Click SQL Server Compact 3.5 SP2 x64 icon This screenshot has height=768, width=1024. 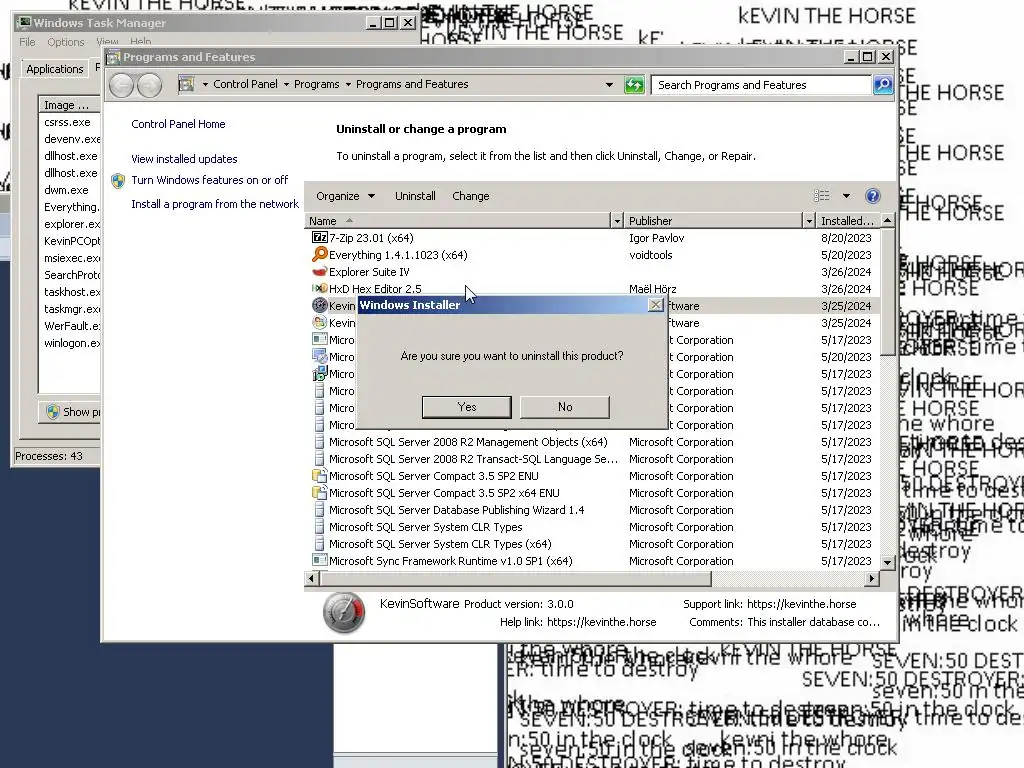(319, 493)
